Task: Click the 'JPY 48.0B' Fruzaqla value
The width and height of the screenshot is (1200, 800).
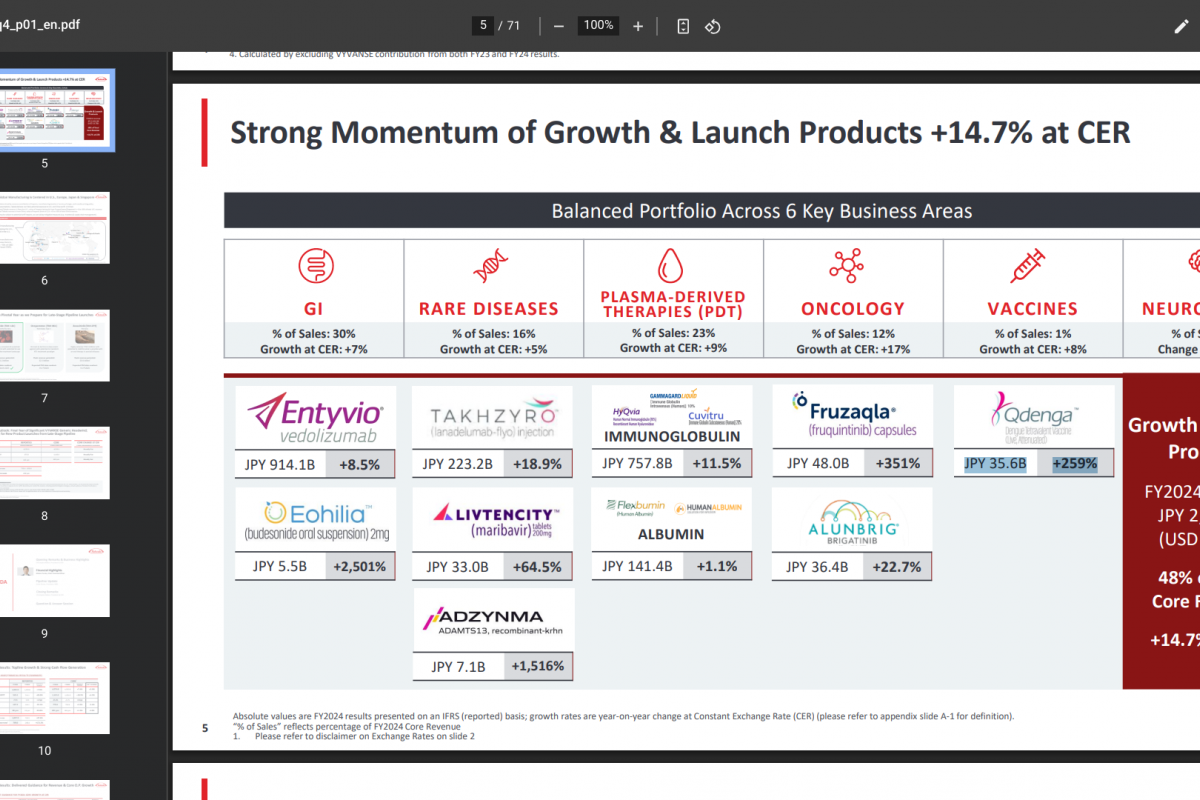Action: click(x=818, y=464)
